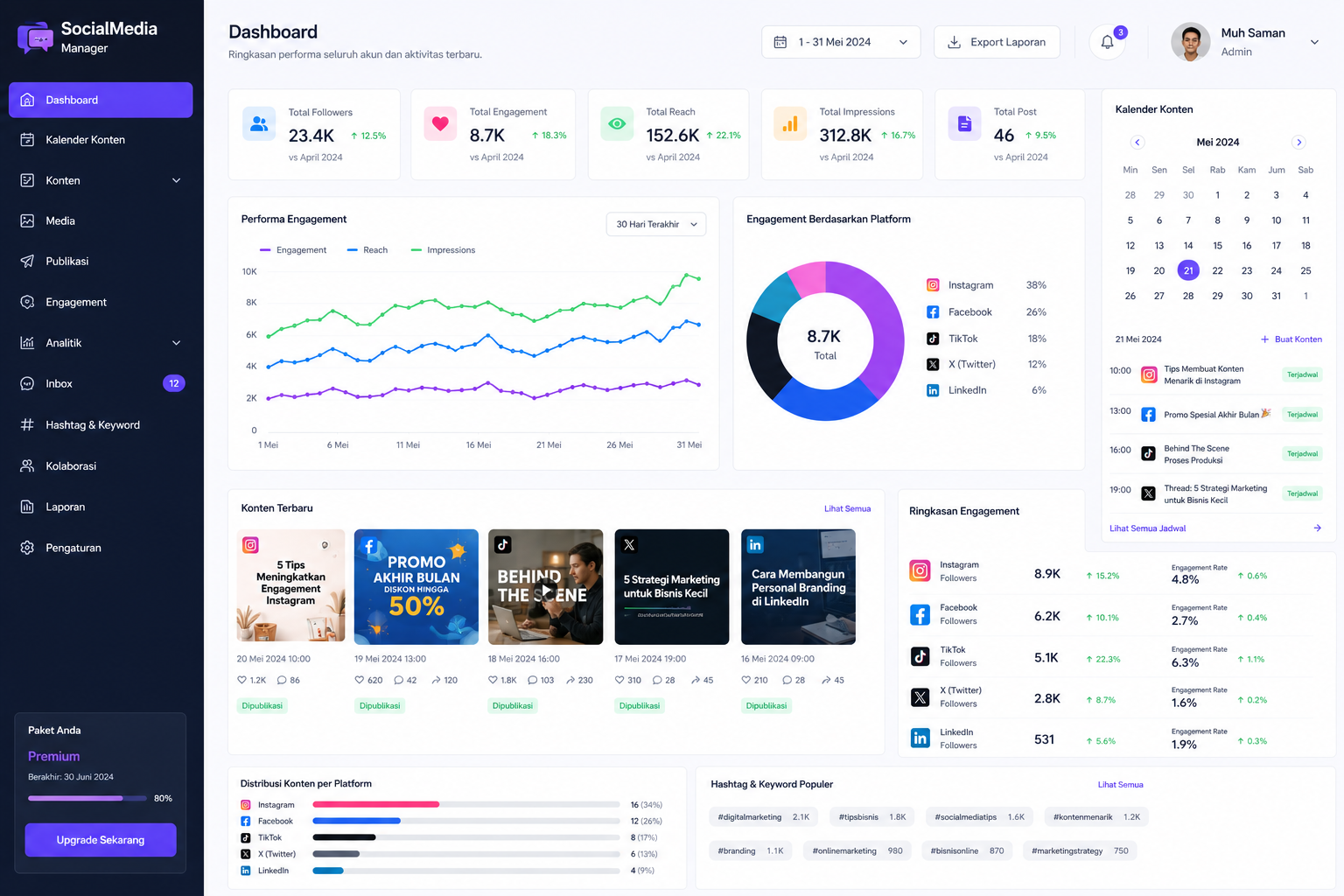Open the 5 Tips Instagram post thumbnail
Image resolution: width=1344 pixels, height=896 pixels.
pyautogui.click(x=290, y=585)
